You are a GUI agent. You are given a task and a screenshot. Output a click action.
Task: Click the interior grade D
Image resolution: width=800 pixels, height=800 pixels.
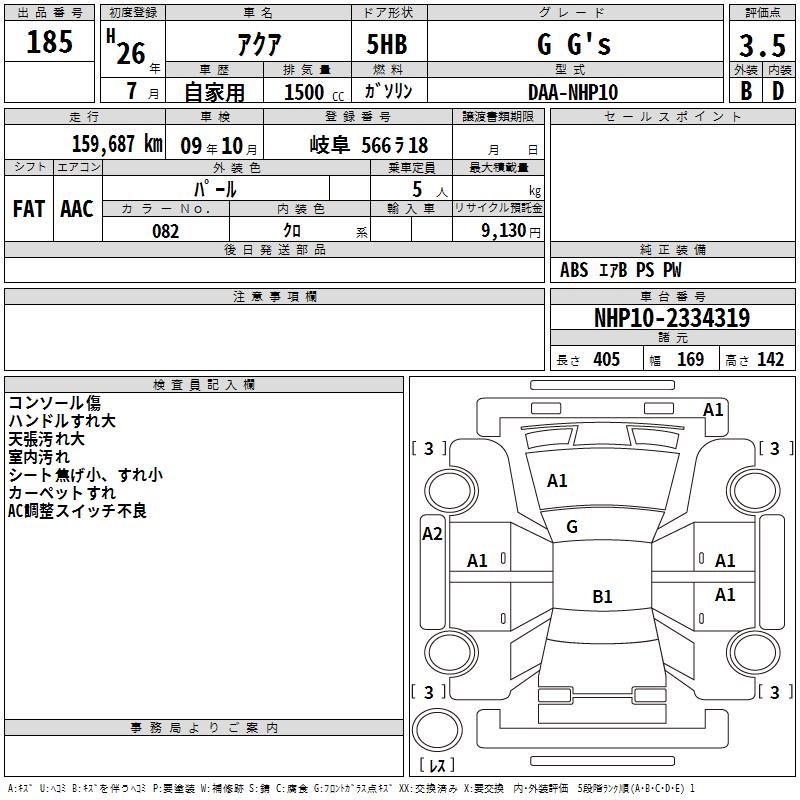778,91
